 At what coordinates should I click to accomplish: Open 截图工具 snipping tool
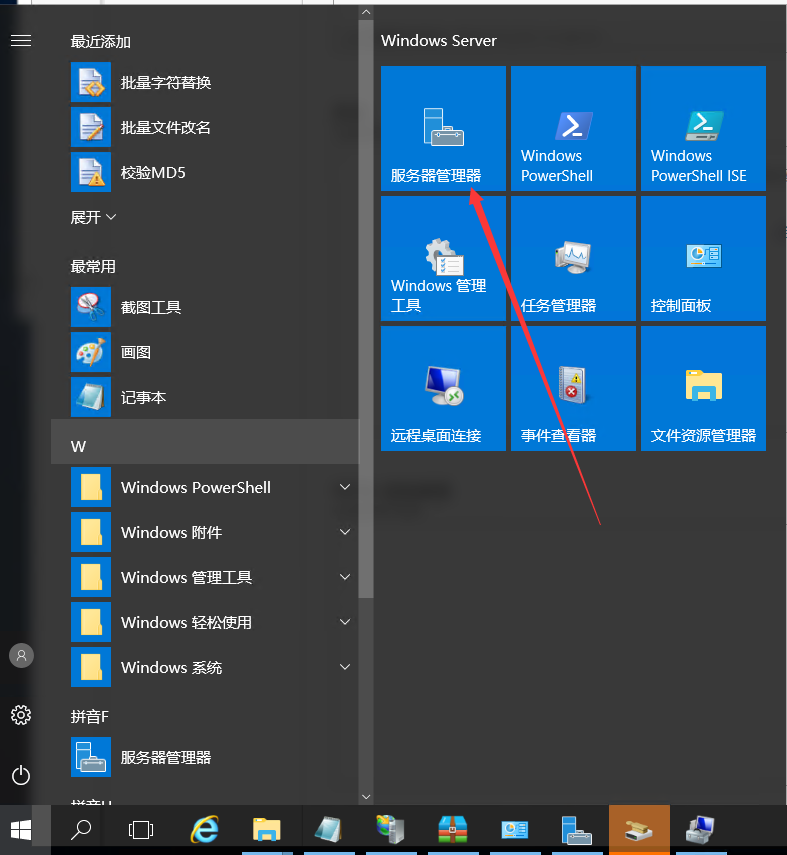[205, 307]
